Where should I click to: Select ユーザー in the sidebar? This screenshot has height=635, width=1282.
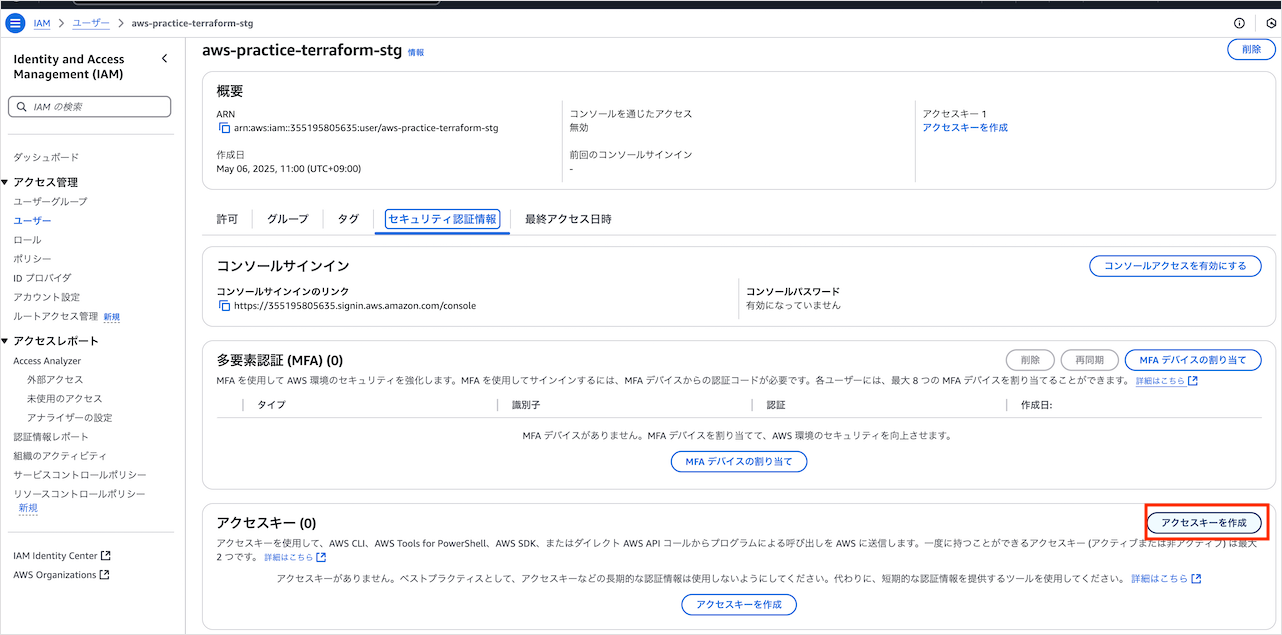point(32,221)
